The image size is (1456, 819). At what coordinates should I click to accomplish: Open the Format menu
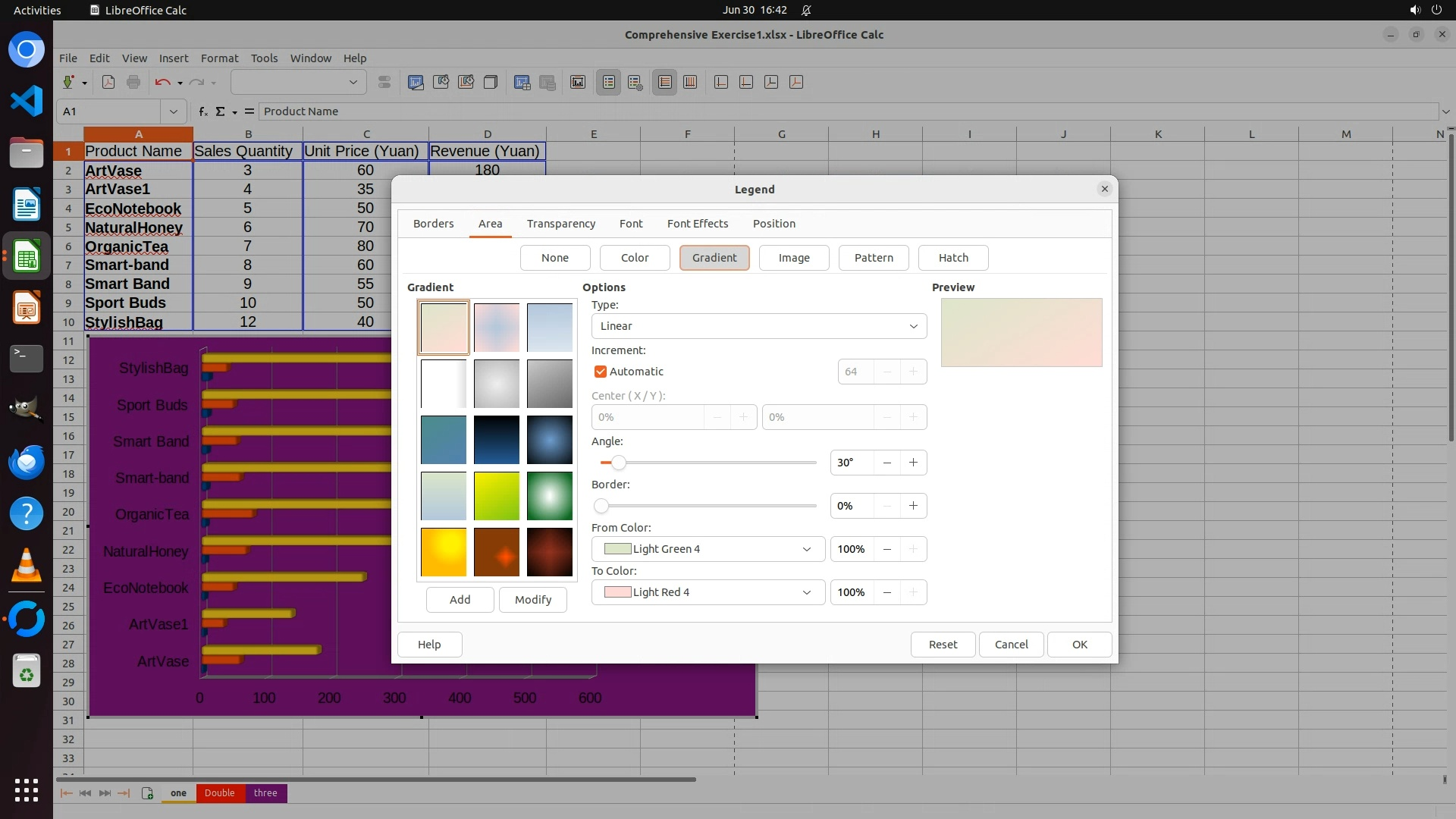[219, 58]
